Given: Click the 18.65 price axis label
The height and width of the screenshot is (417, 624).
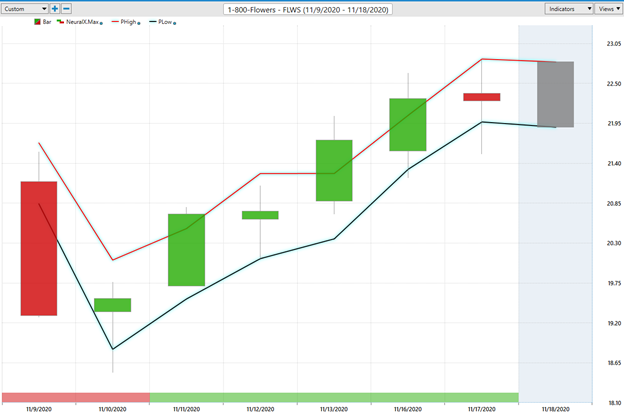Looking at the screenshot, I should coord(614,363).
